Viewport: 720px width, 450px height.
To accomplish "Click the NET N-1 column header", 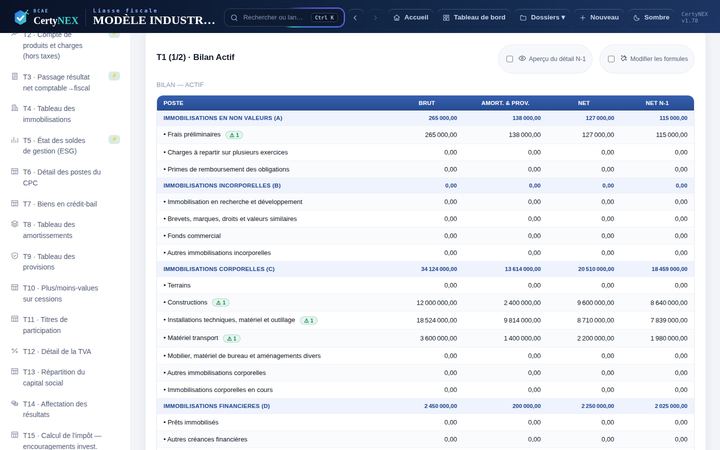I will pos(657,103).
